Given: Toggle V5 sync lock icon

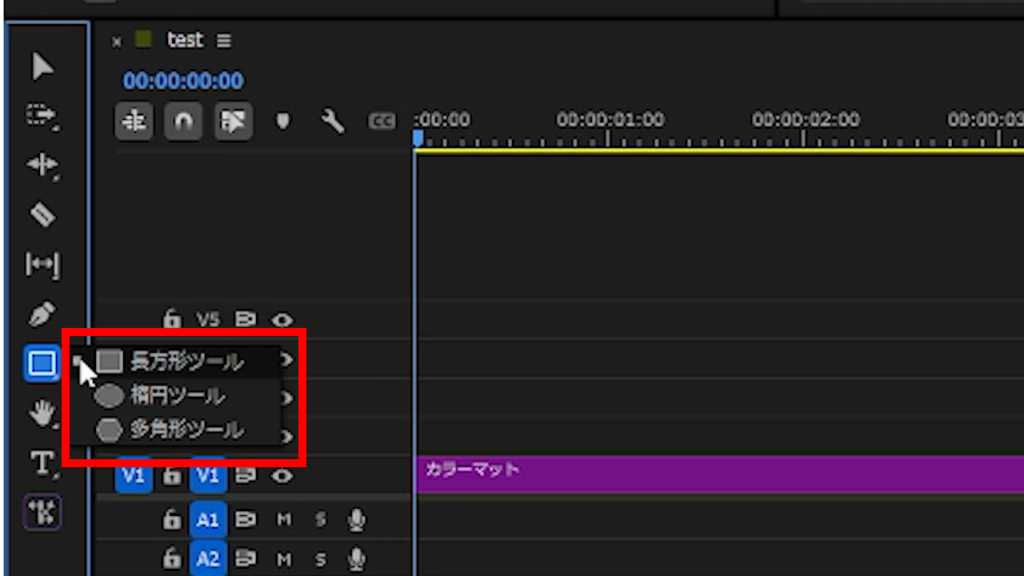Looking at the screenshot, I should tap(245, 319).
